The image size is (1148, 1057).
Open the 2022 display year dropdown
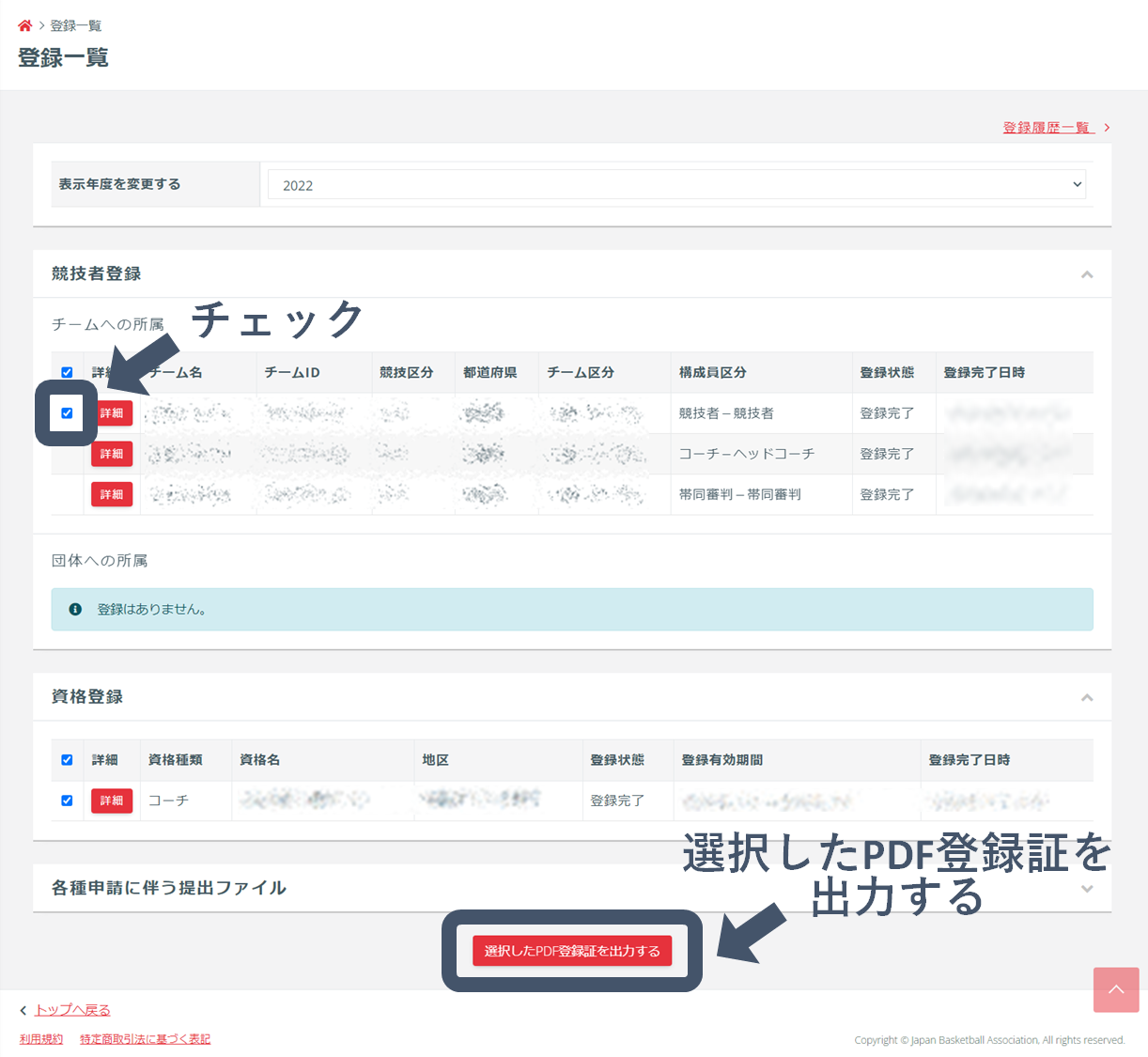click(676, 184)
